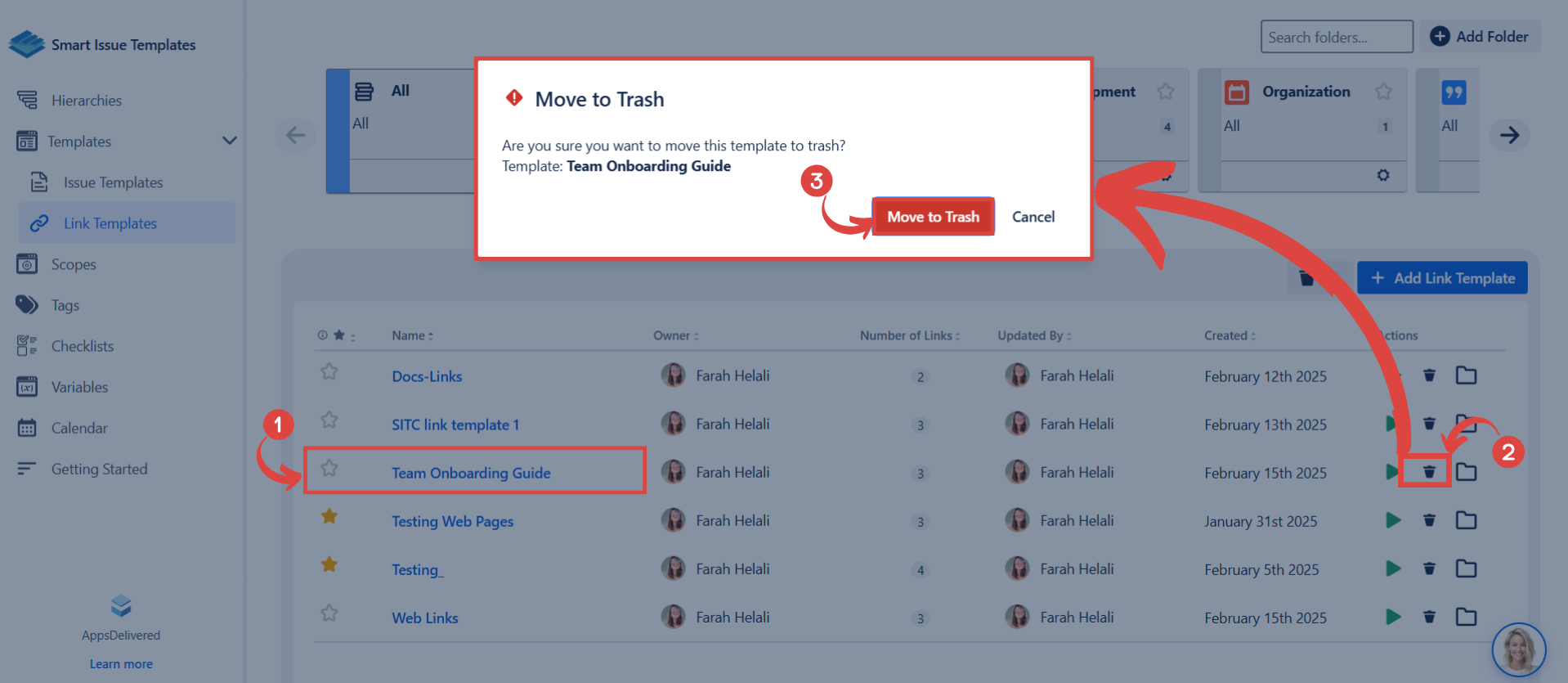1568x683 pixels.
Task: Collapse the Templates sidebar section
Action: (229, 141)
